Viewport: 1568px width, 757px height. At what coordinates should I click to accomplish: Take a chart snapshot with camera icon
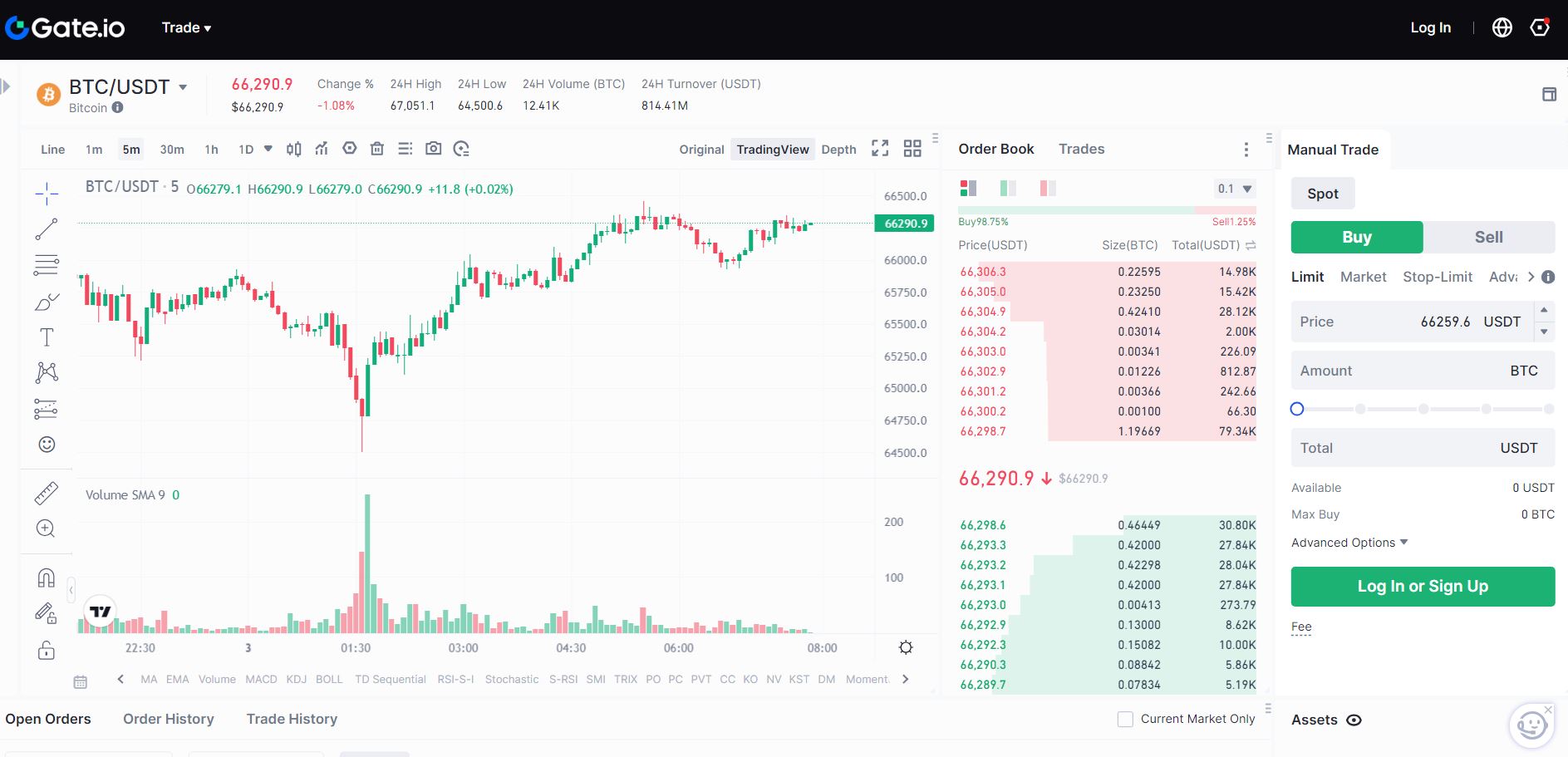tap(433, 149)
